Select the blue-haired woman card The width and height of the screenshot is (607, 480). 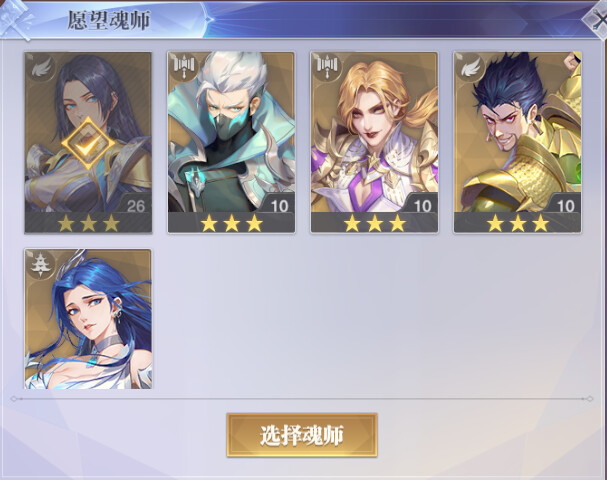(x=88, y=319)
